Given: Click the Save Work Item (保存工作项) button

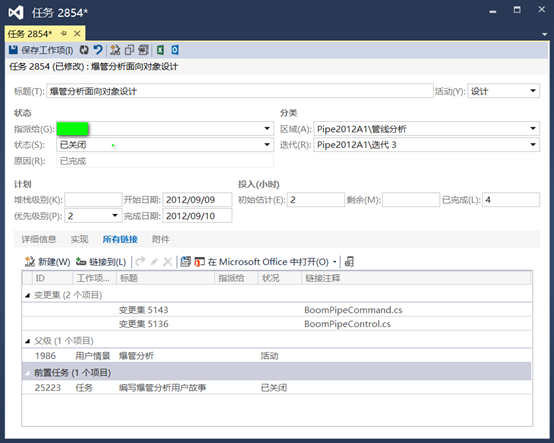Looking at the screenshot, I should (41, 50).
